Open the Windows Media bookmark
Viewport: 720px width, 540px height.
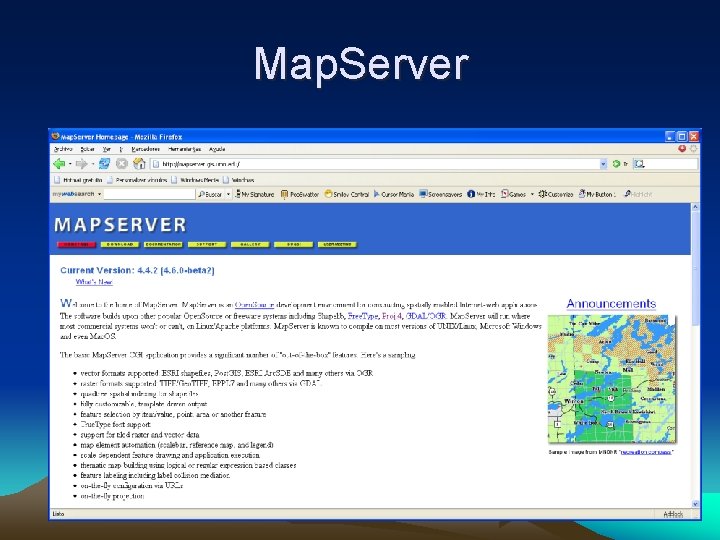click(195, 180)
